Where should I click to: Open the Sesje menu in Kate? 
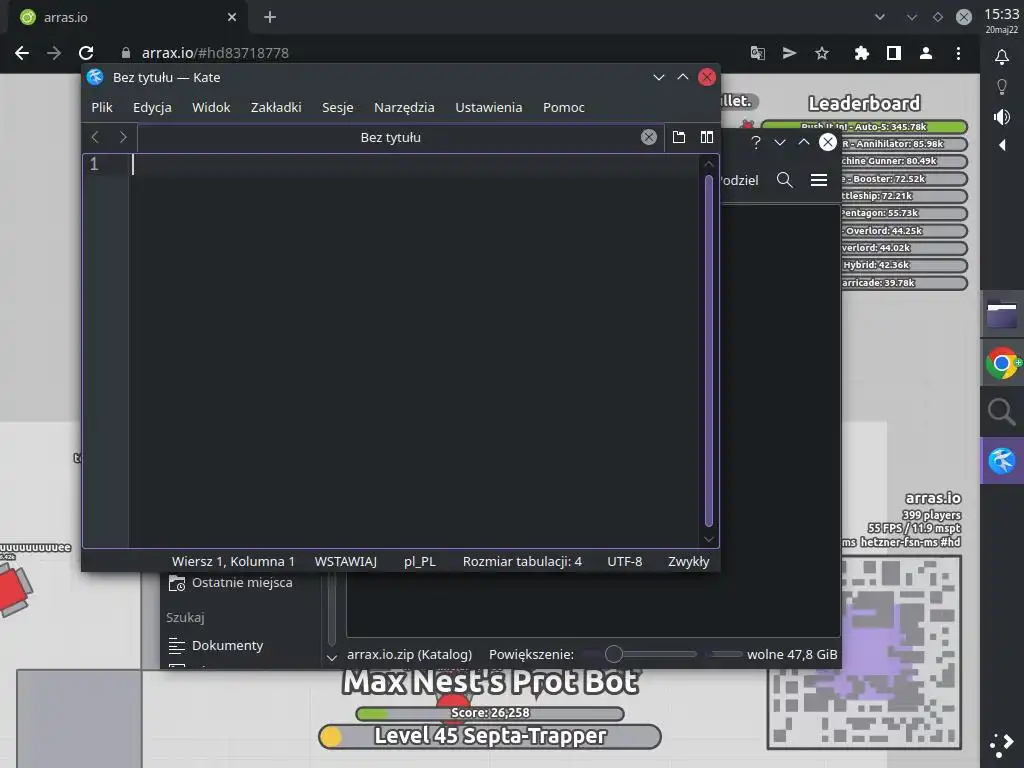(x=338, y=108)
